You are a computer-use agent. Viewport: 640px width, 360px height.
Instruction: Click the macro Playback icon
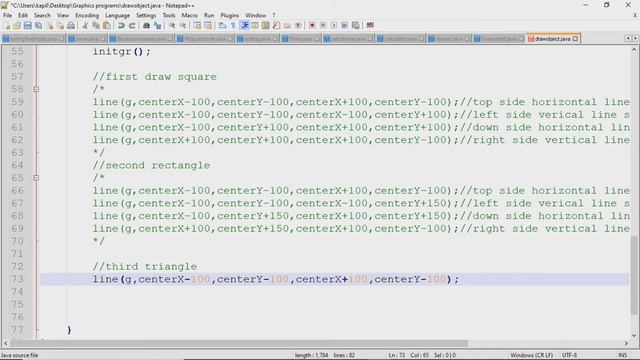coord(334,26)
